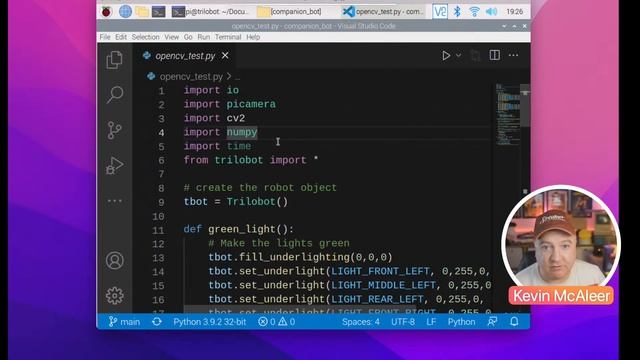Open the Accounts menu icon

[115, 260]
